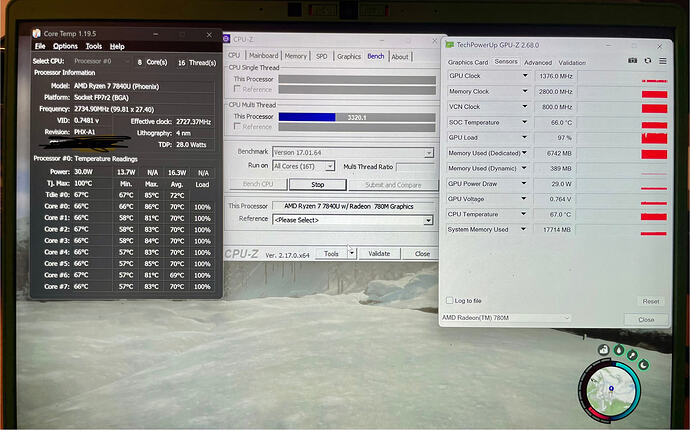Click the Close button in CPU-Z
The image size is (690, 430).
point(422,254)
